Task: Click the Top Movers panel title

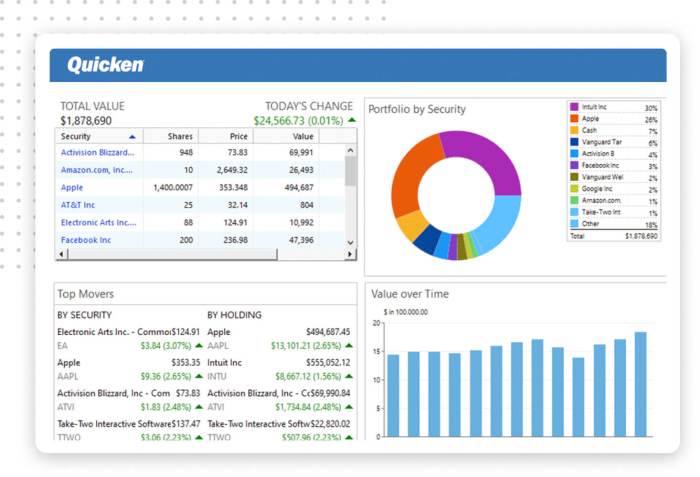Action: click(x=85, y=294)
